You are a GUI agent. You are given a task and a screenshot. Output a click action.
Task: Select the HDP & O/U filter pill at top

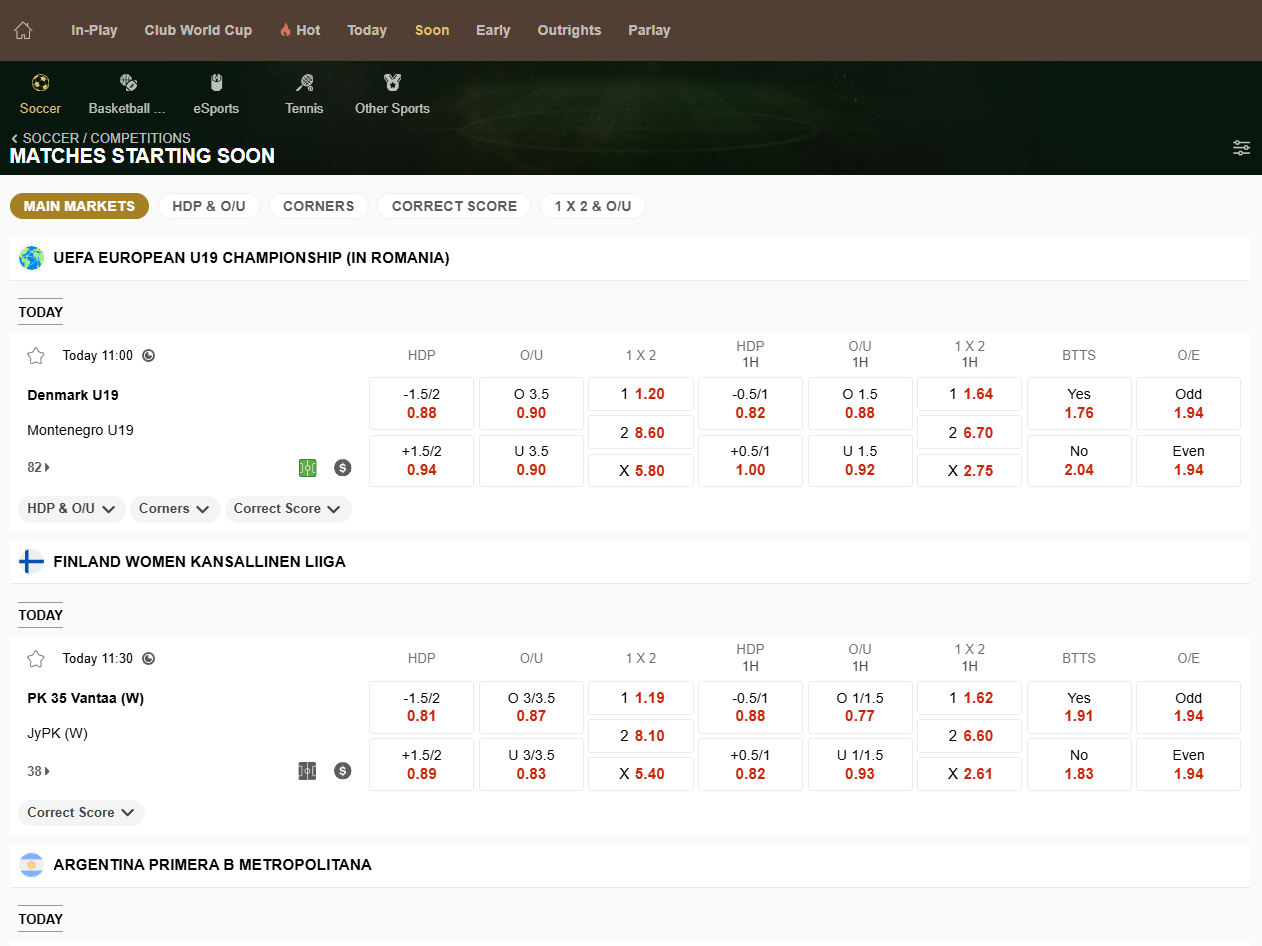click(x=209, y=206)
